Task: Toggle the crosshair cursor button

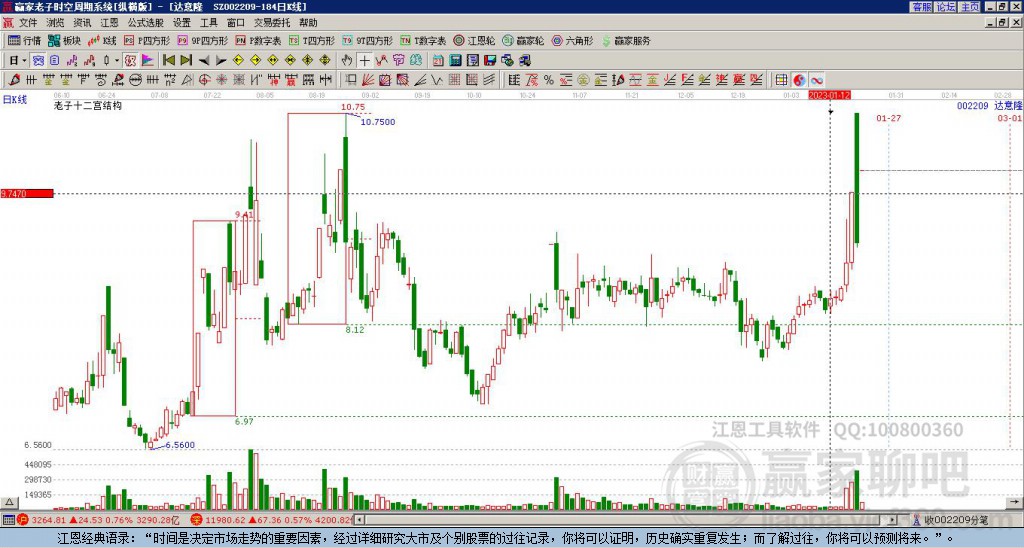Action: point(364,60)
